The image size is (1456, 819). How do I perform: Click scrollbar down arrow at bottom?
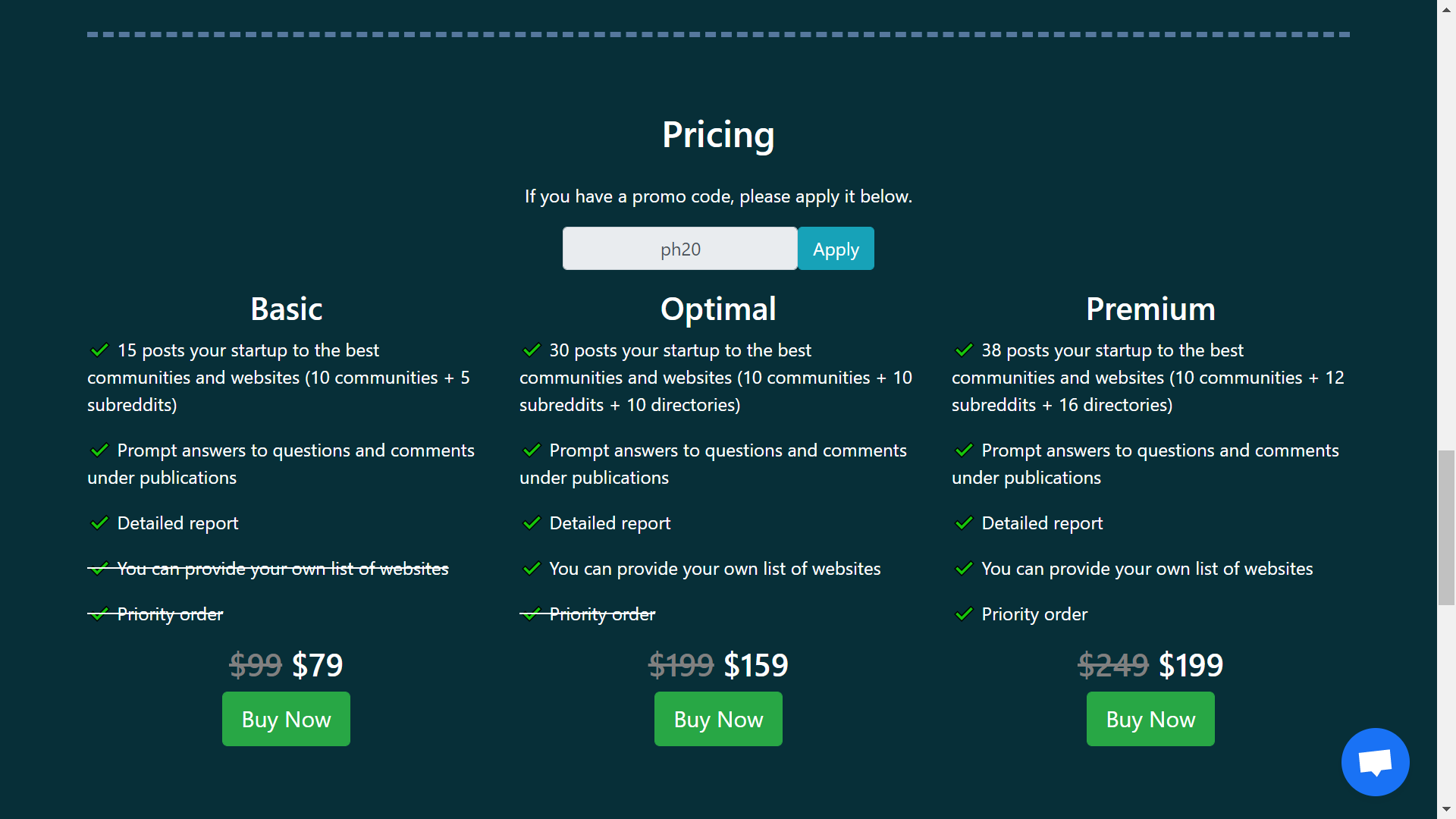[1446, 810]
